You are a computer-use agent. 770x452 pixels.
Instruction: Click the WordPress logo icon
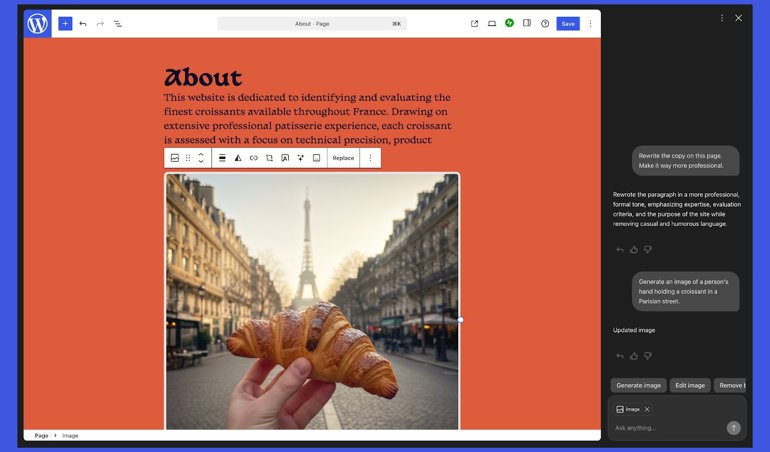tap(37, 24)
